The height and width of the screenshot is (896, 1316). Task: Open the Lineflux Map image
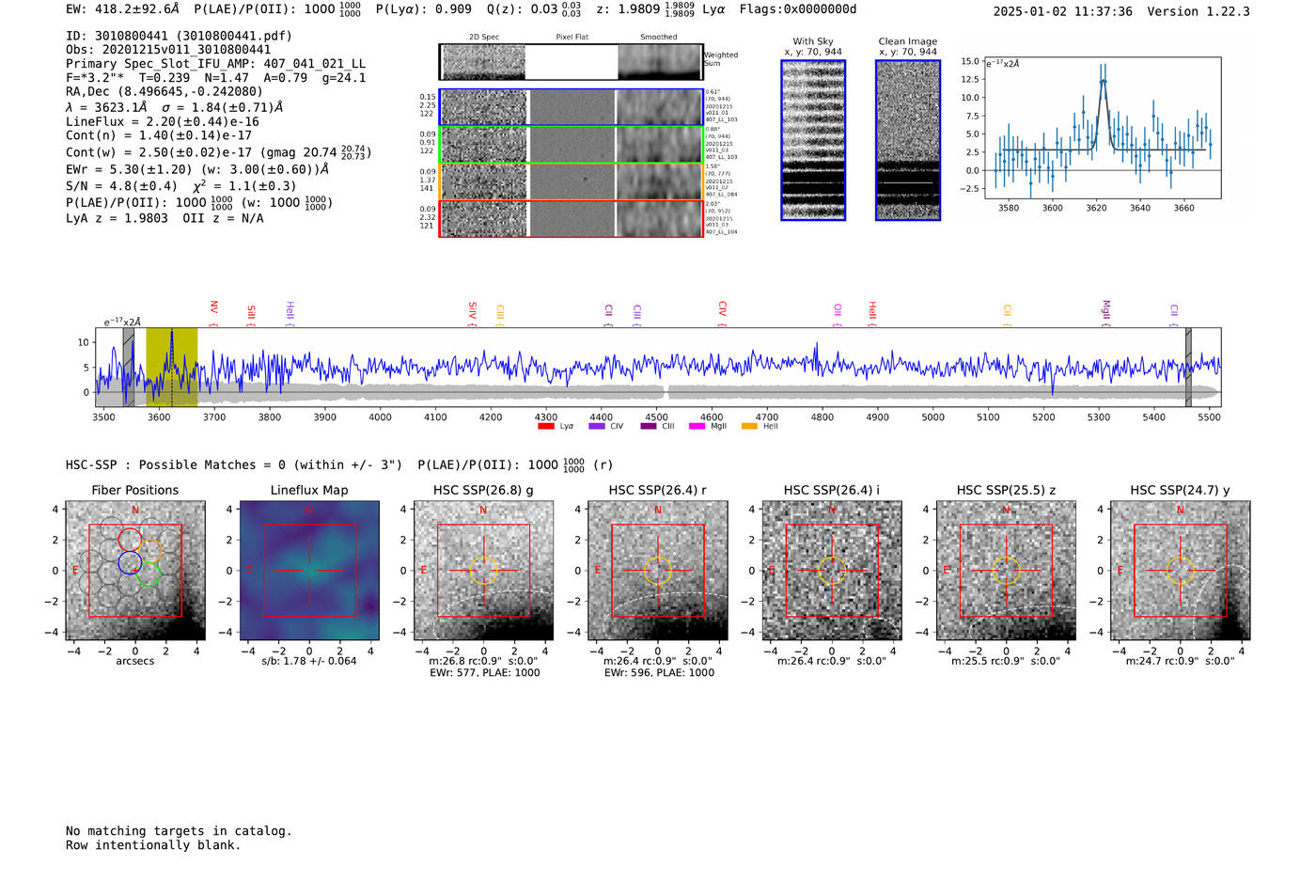point(309,570)
